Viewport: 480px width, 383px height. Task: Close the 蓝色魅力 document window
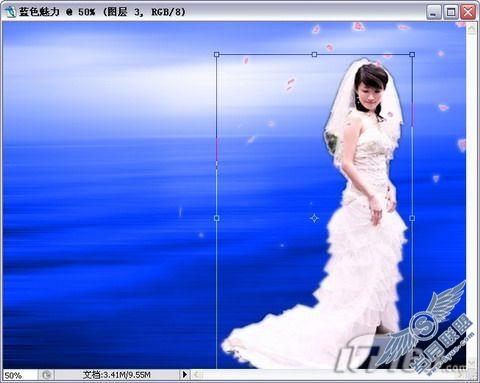(468, 13)
